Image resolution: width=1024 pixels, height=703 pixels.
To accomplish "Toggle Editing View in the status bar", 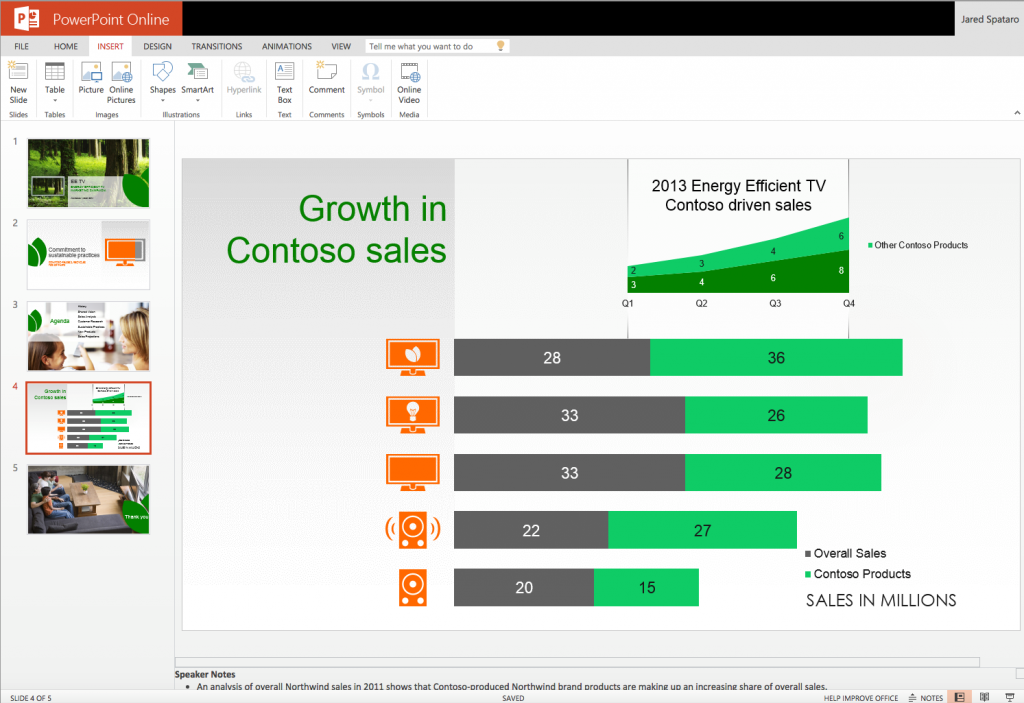I will pyautogui.click(x=959, y=696).
